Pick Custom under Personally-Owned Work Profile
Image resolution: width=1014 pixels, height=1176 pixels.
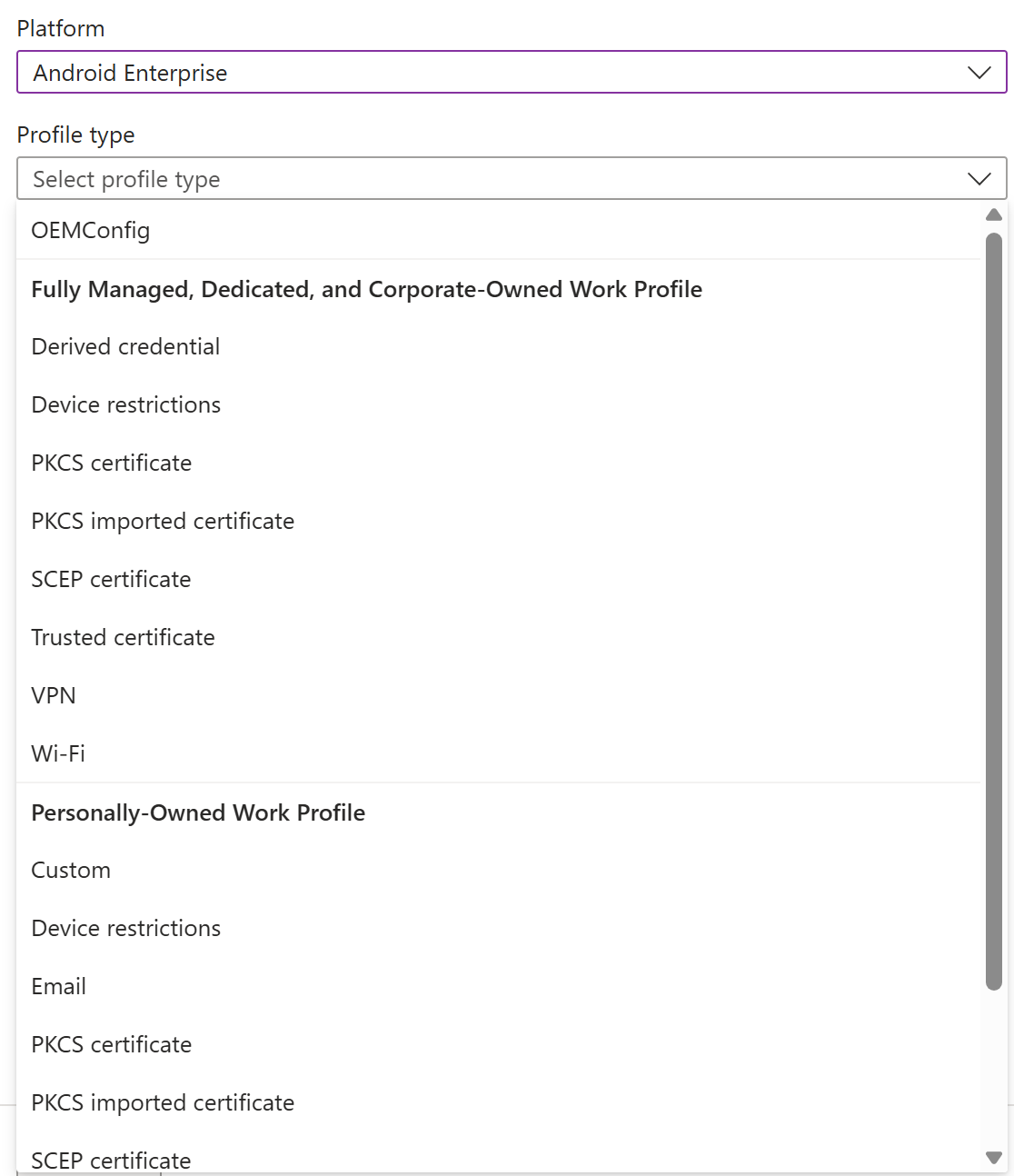tap(71, 871)
